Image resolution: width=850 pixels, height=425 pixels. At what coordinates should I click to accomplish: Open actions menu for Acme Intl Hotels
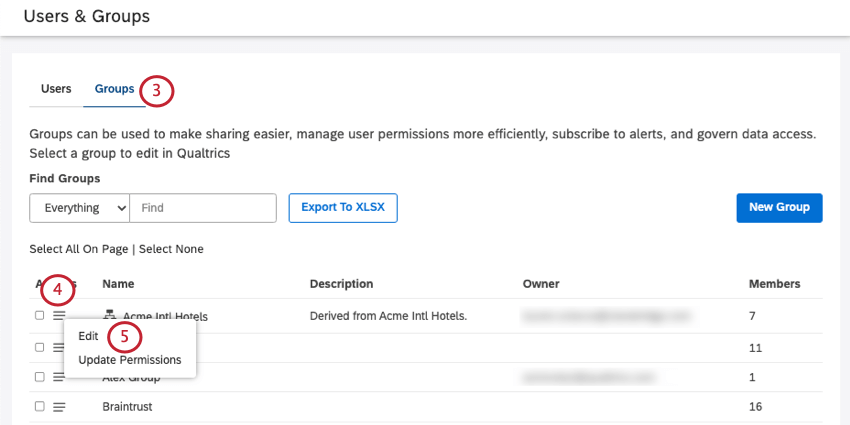[59, 315]
